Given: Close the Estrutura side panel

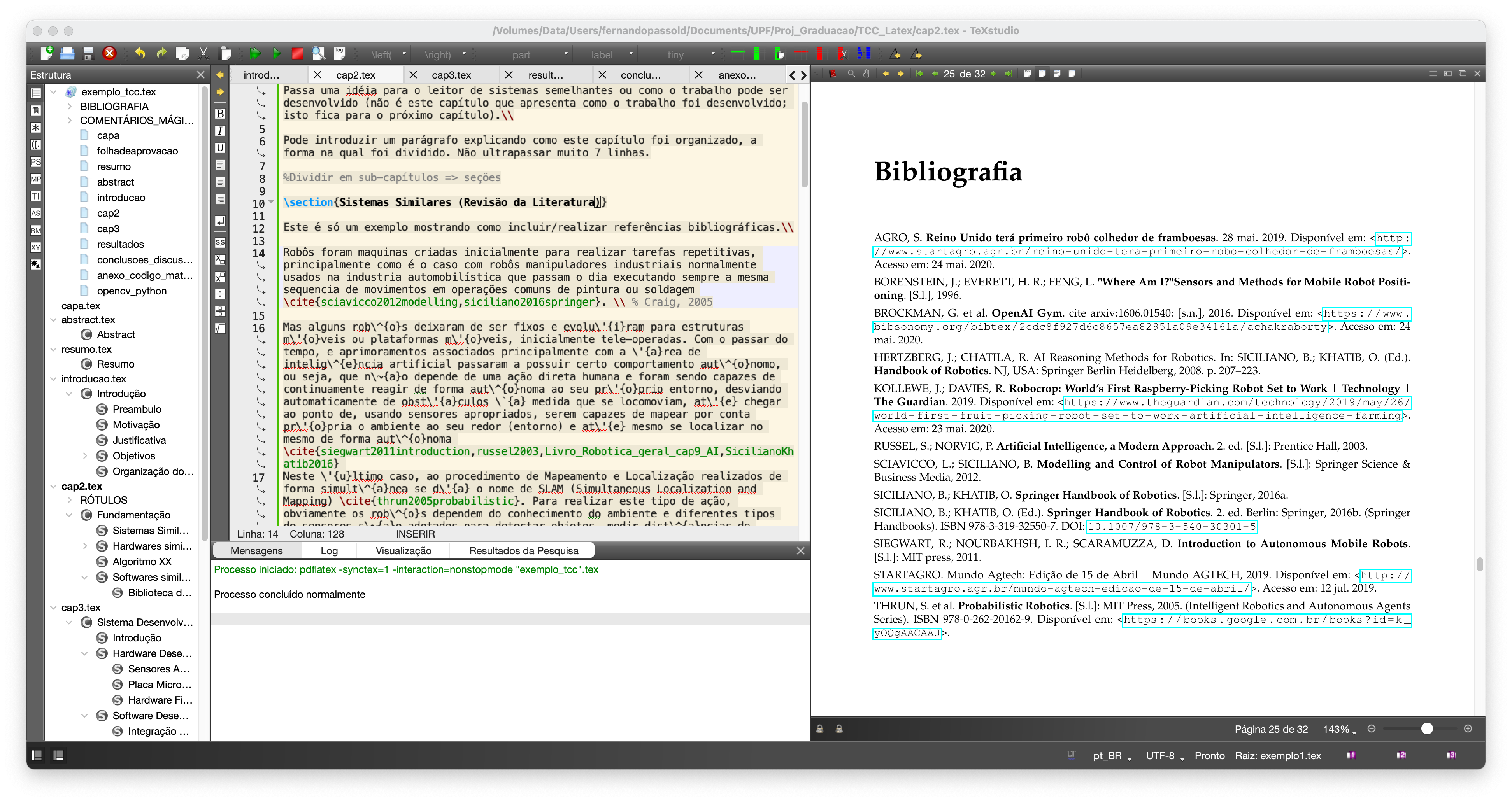Looking at the screenshot, I should coord(201,75).
